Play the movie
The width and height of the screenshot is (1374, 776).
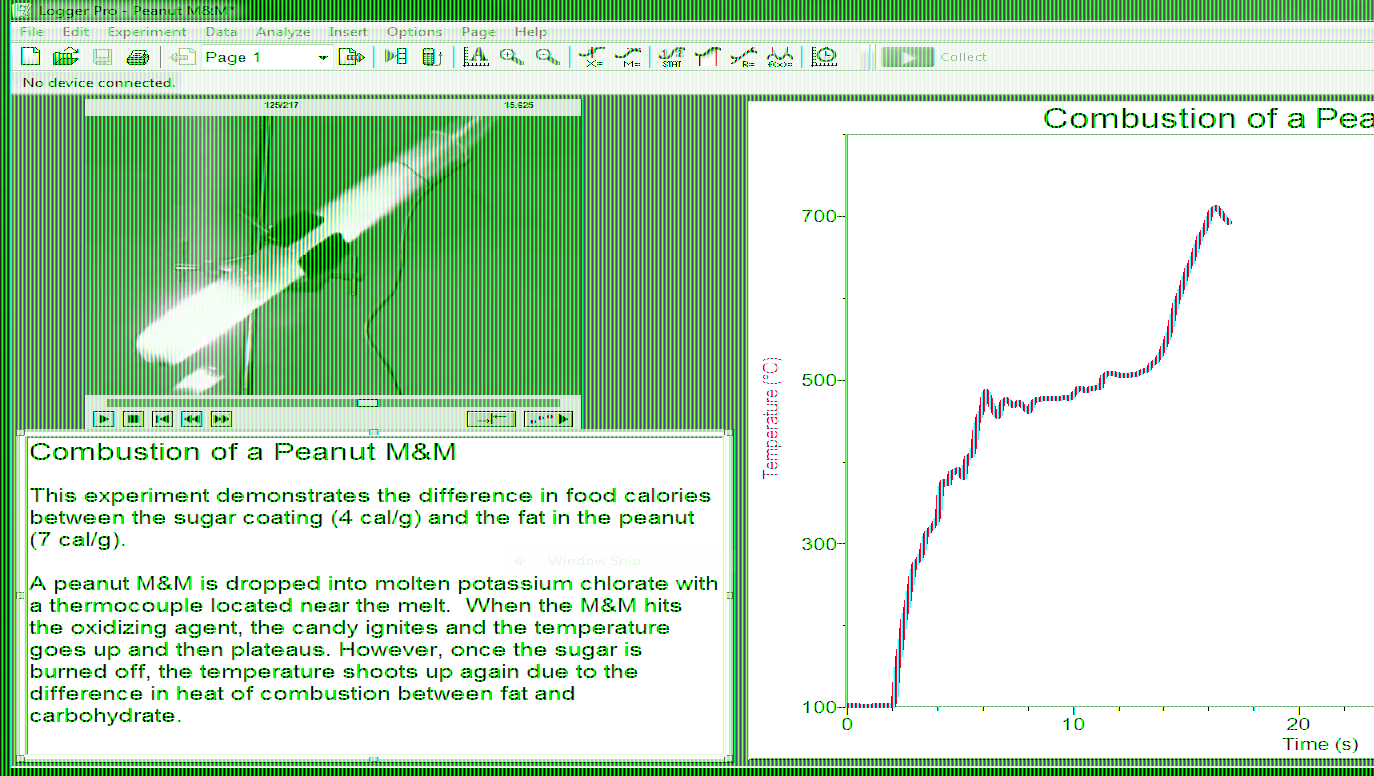[x=103, y=419]
